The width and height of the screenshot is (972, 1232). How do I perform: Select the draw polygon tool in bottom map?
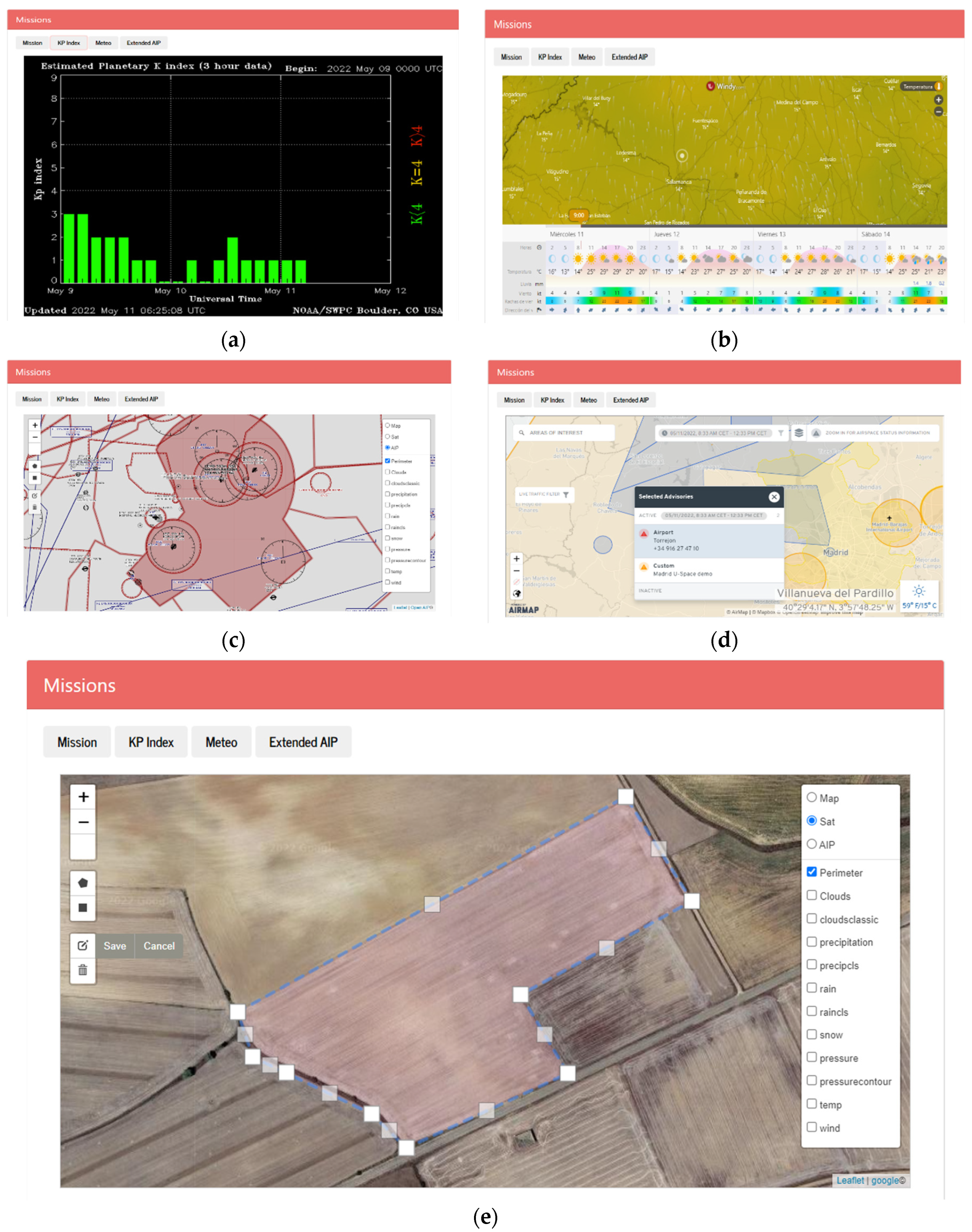coord(83,883)
